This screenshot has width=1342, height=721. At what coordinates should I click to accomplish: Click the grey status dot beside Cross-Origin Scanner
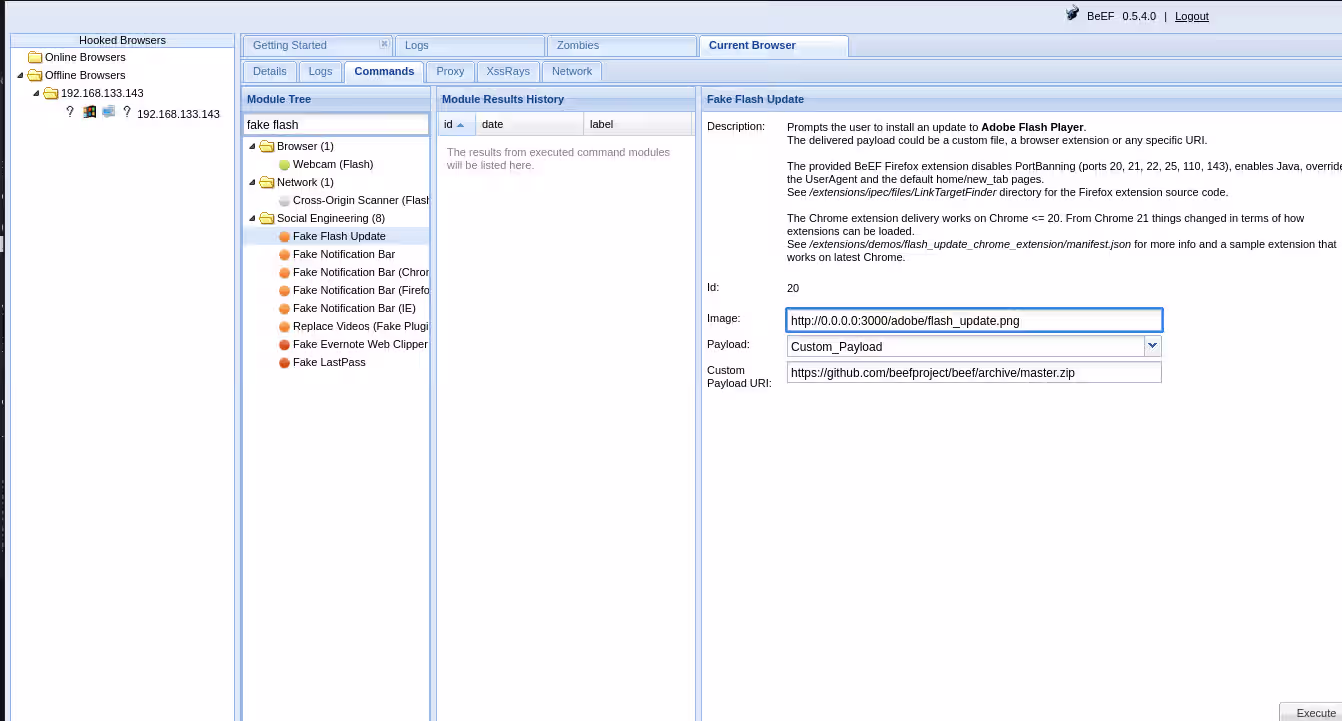click(x=284, y=201)
